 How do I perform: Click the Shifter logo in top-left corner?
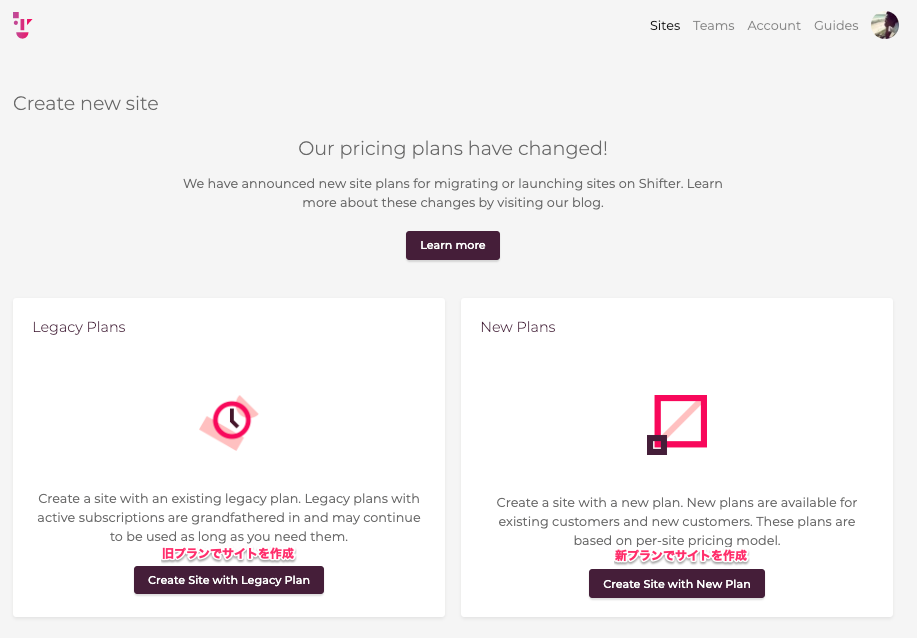tap(22, 25)
